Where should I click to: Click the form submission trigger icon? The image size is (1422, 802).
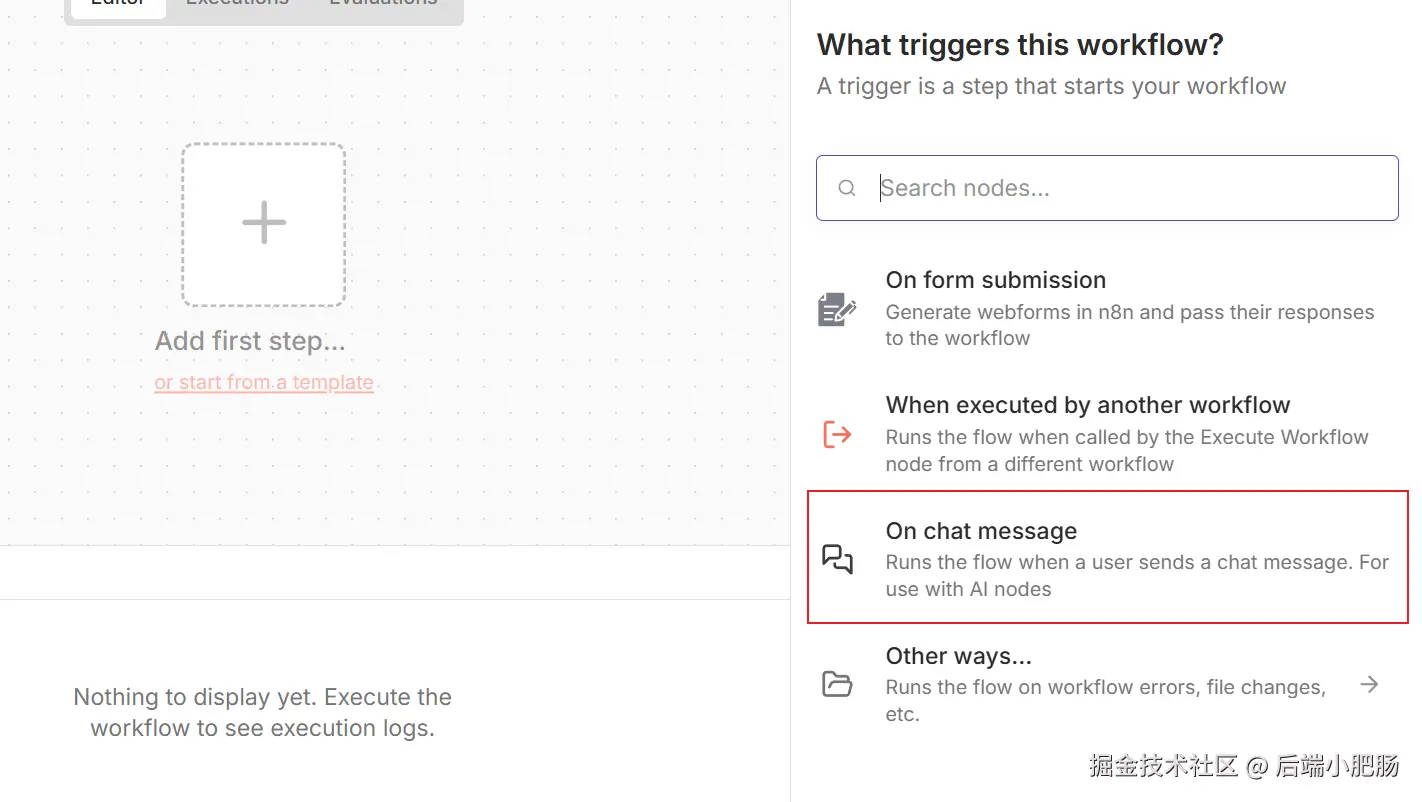click(837, 309)
